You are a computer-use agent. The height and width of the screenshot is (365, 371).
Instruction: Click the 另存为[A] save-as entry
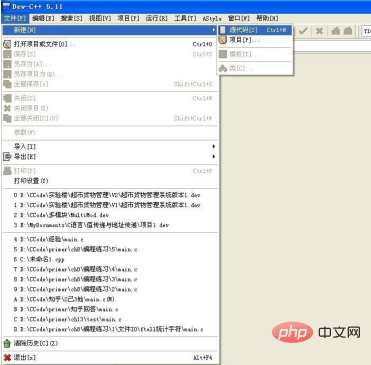[110, 64]
